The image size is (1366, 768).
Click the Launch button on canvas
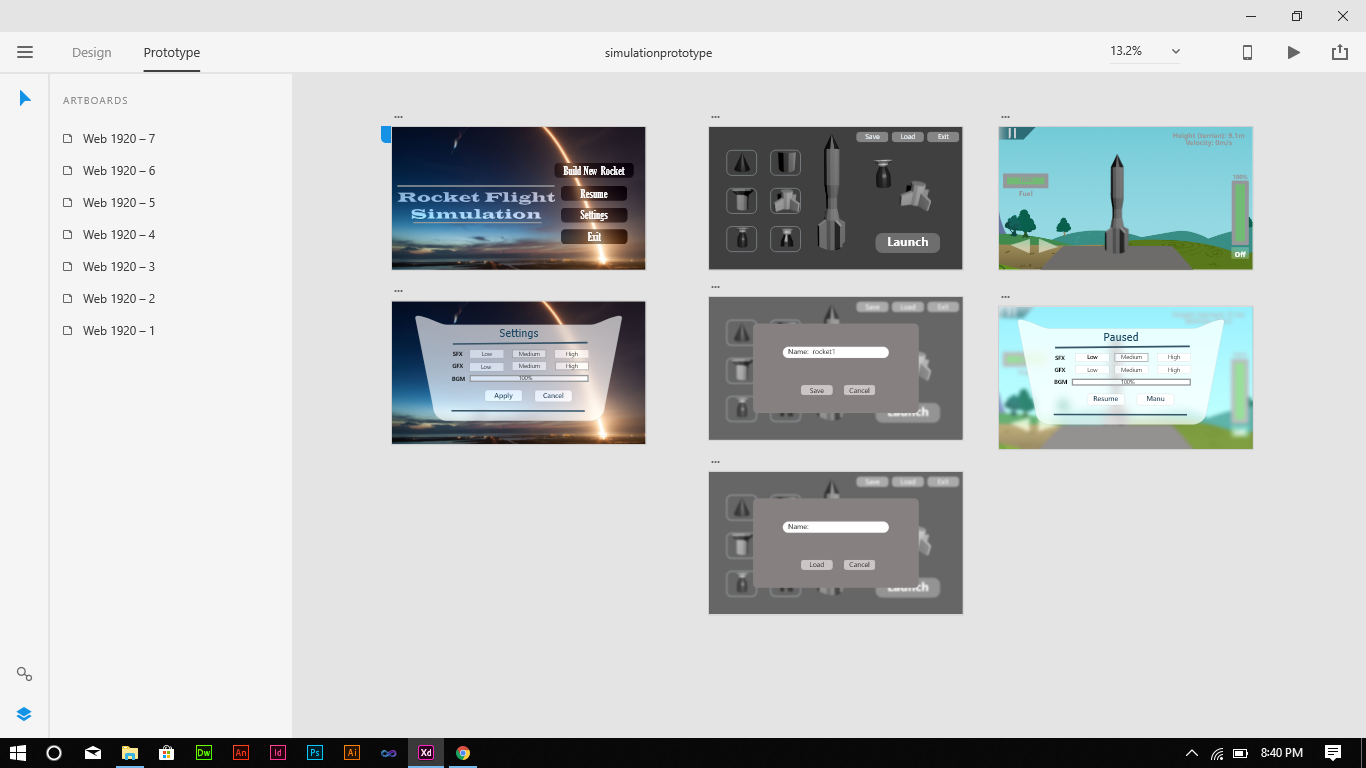(907, 242)
